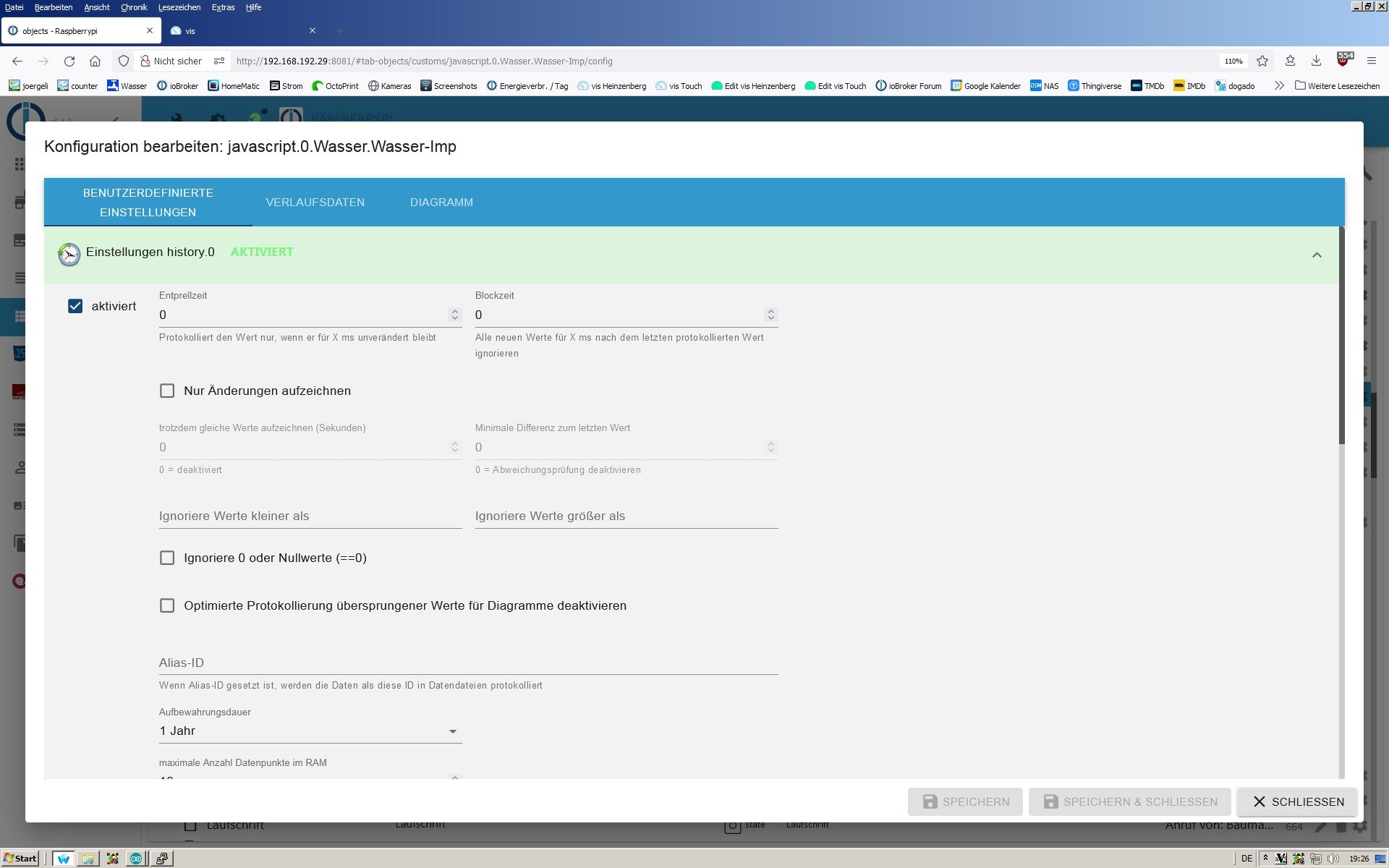Click the history.0 clock icon
Screen dimensions: 1389x868
(x=69, y=254)
